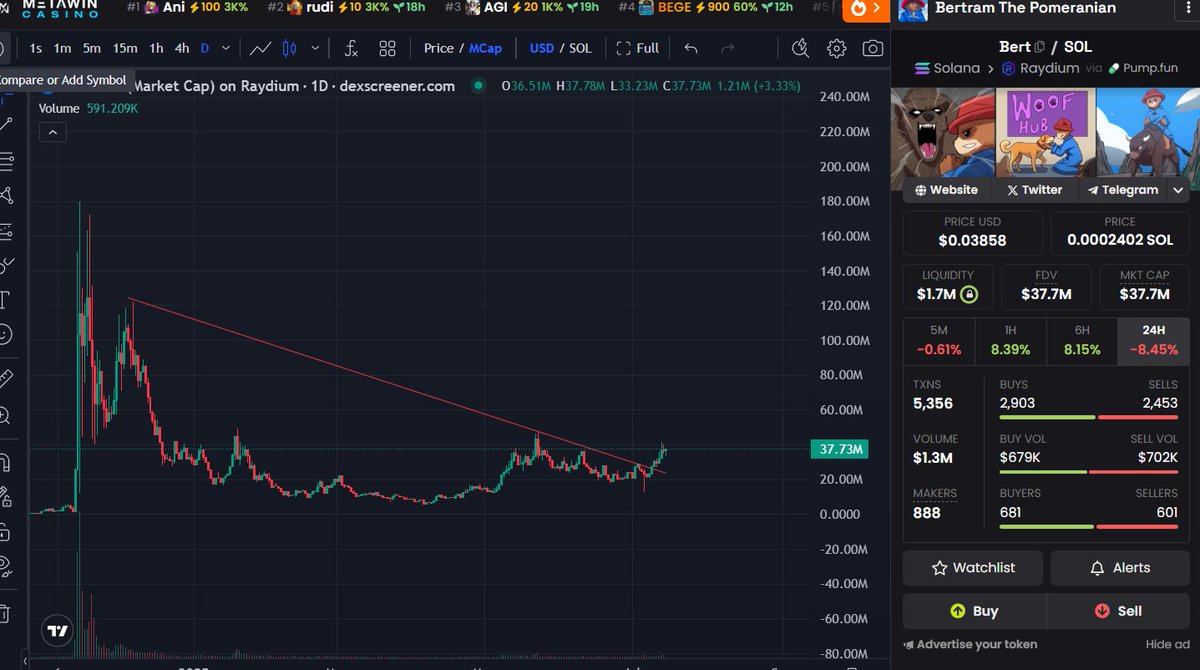
Task: Set timeframe to 4h
Action: pyautogui.click(x=182, y=48)
